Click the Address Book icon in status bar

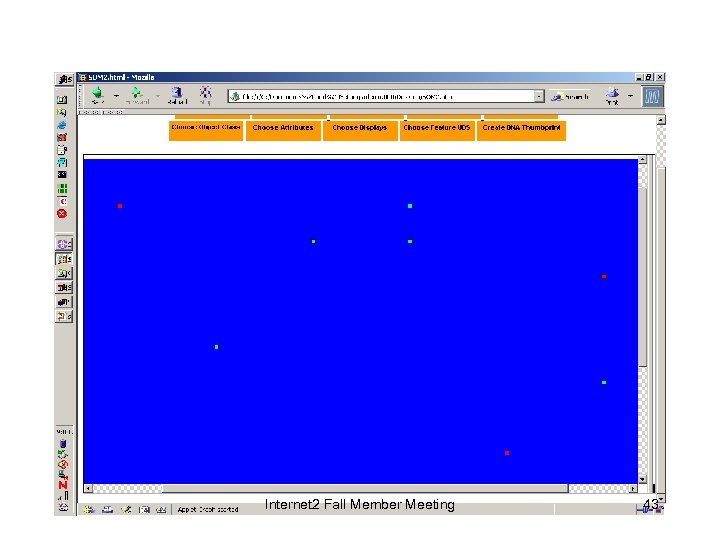[144, 509]
